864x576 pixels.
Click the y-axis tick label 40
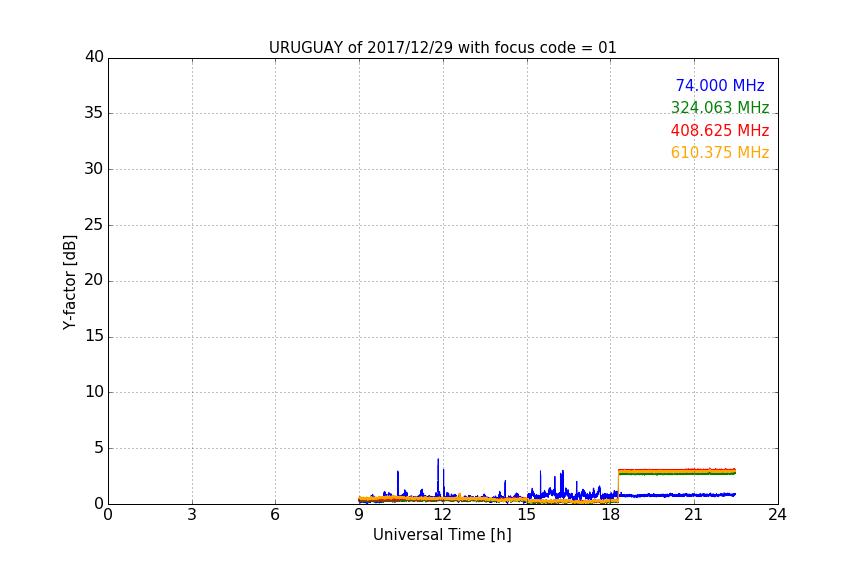click(x=94, y=57)
